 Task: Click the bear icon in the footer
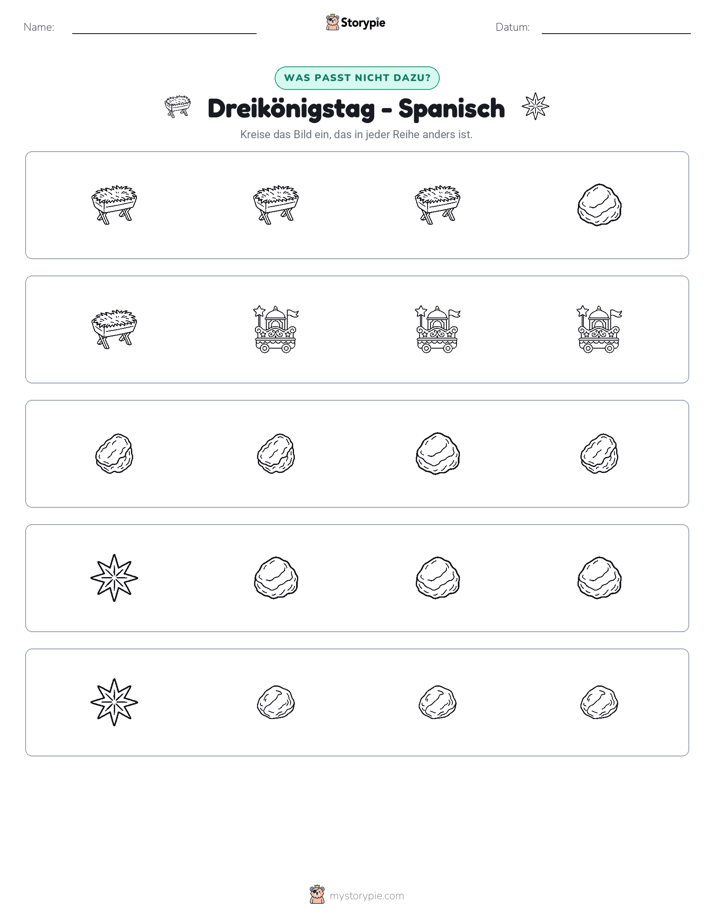317,895
